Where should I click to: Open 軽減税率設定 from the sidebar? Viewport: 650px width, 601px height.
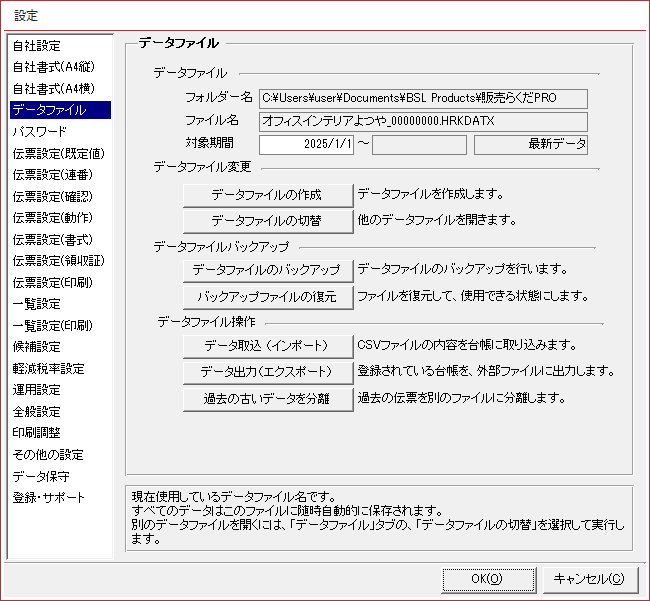point(48,368)
